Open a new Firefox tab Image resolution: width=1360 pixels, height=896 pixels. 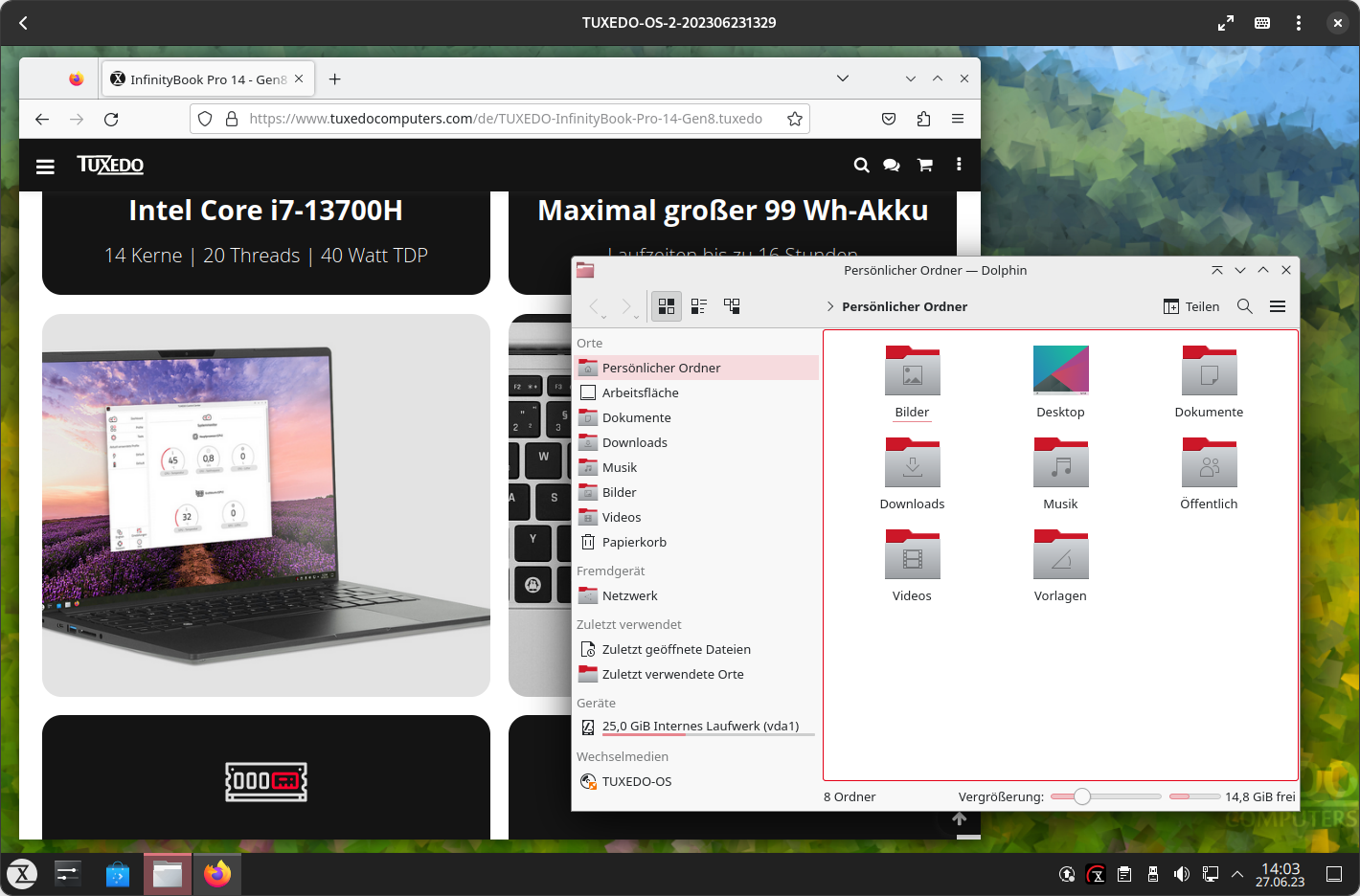334,79
